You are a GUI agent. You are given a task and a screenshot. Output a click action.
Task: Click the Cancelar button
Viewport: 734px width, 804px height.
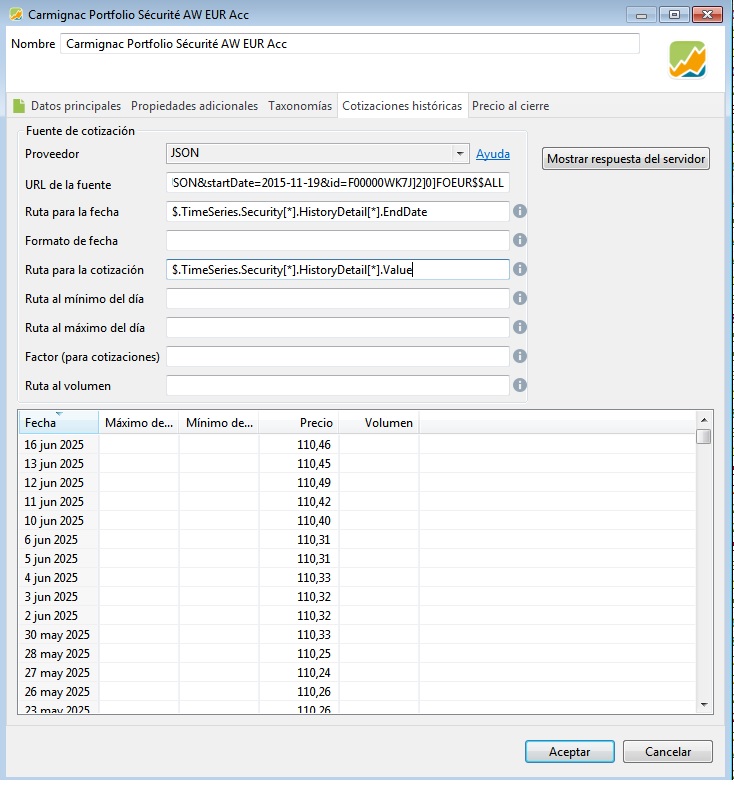point(668,752)
